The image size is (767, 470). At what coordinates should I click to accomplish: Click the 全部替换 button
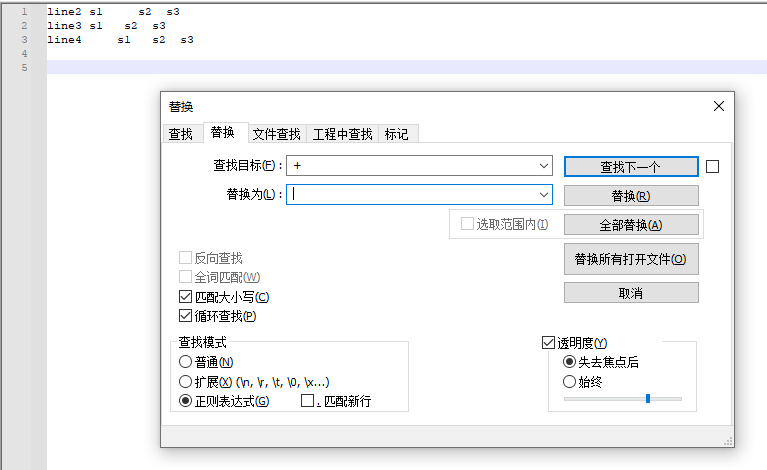631,225
